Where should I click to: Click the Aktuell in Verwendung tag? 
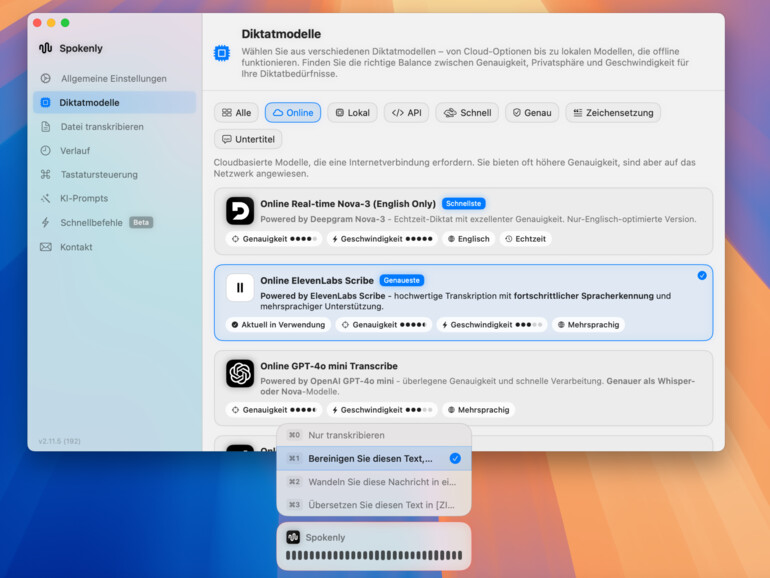click(x=278, y=325)
